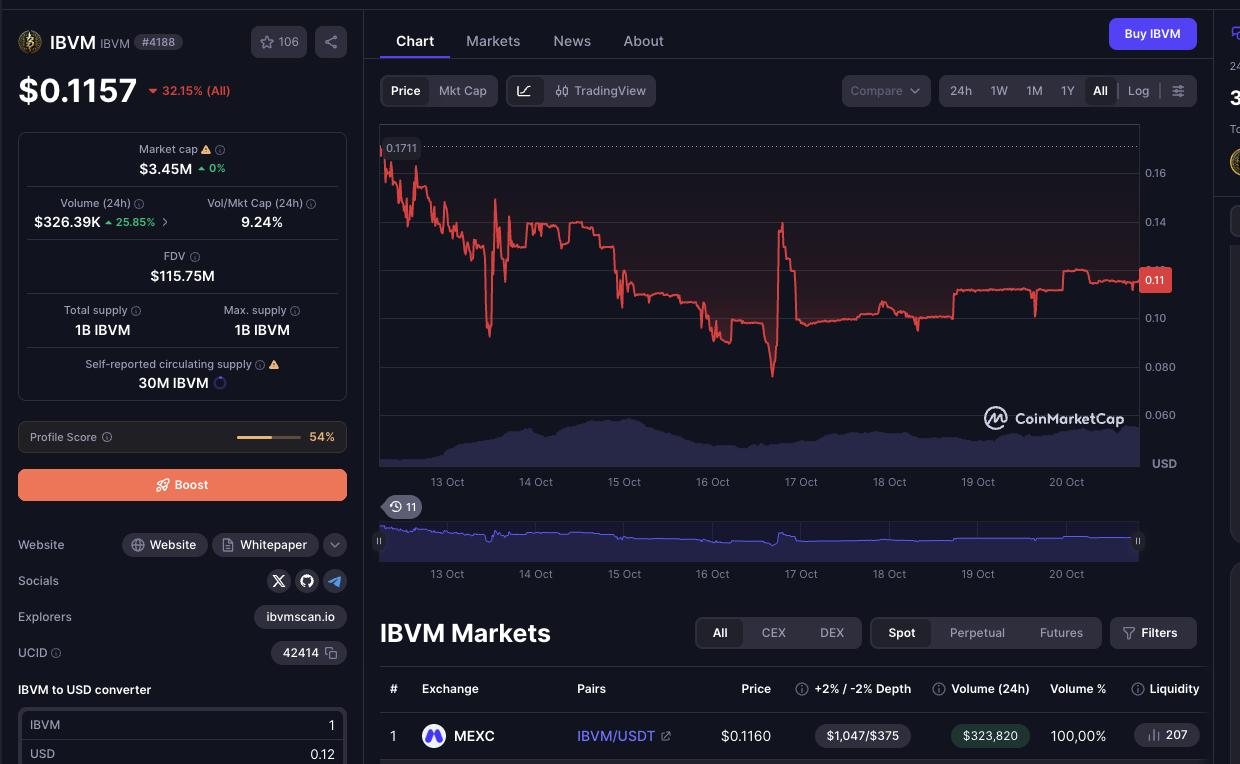Toggle Log scale on the chart
Image resolution: width=1240 pixels, height=764 pixels.
pyautogui.click(x=1139, y=91)
